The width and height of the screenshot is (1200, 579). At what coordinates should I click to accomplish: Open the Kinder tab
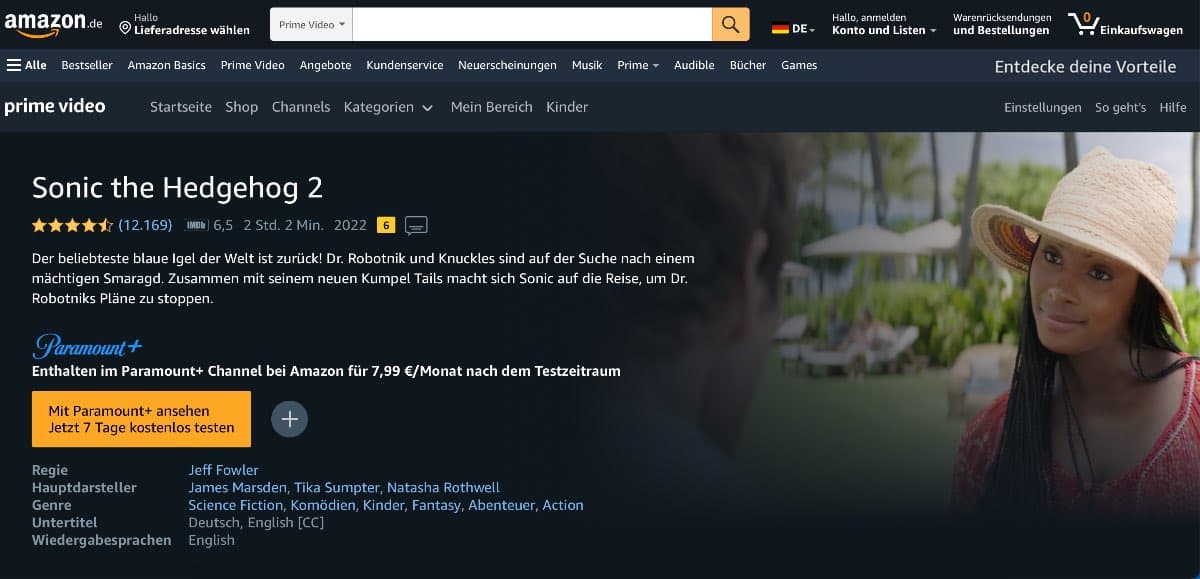point(567,107)
